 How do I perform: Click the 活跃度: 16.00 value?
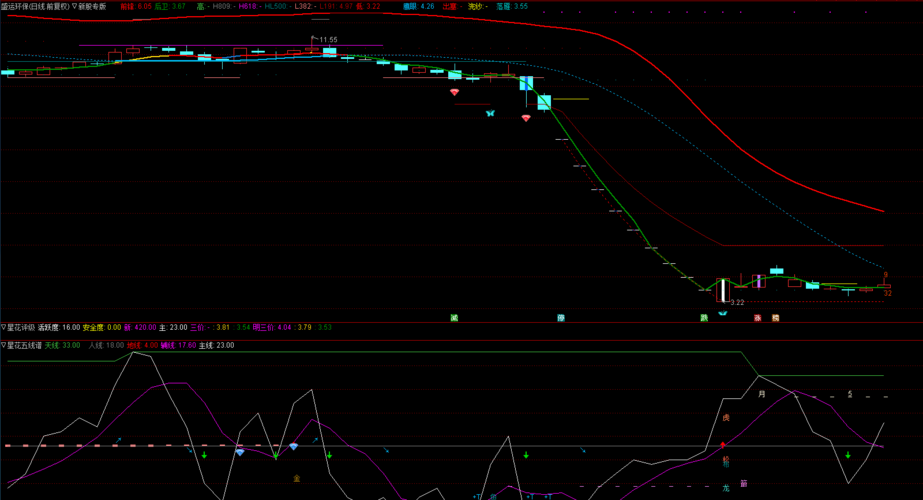(x=59, y=327)
